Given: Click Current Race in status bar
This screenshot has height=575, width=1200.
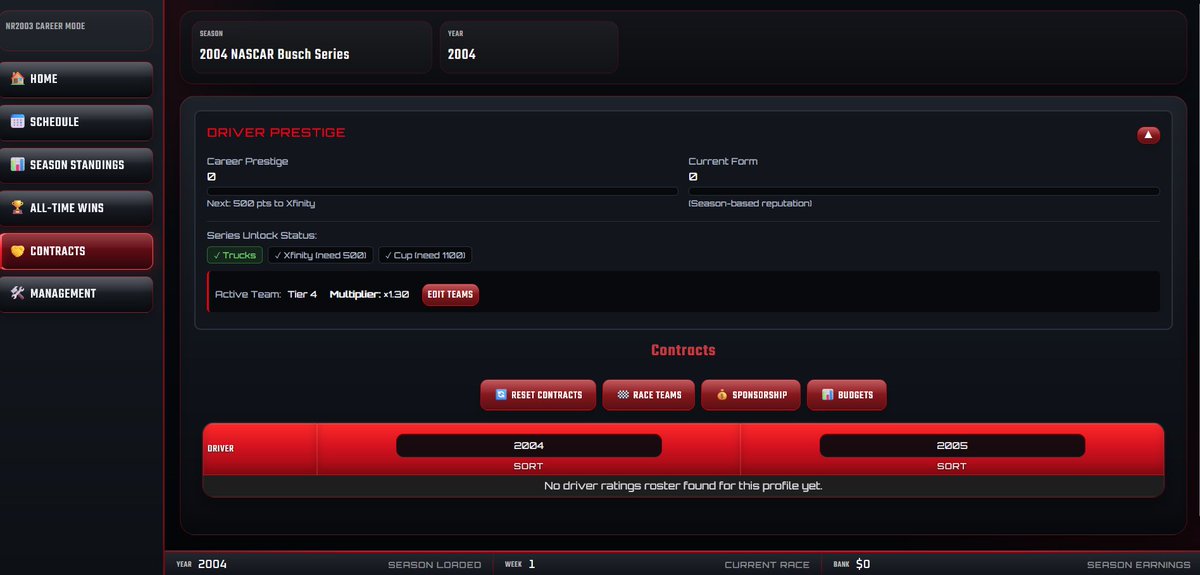Looking at the screenshot, I should coord(767,565).
